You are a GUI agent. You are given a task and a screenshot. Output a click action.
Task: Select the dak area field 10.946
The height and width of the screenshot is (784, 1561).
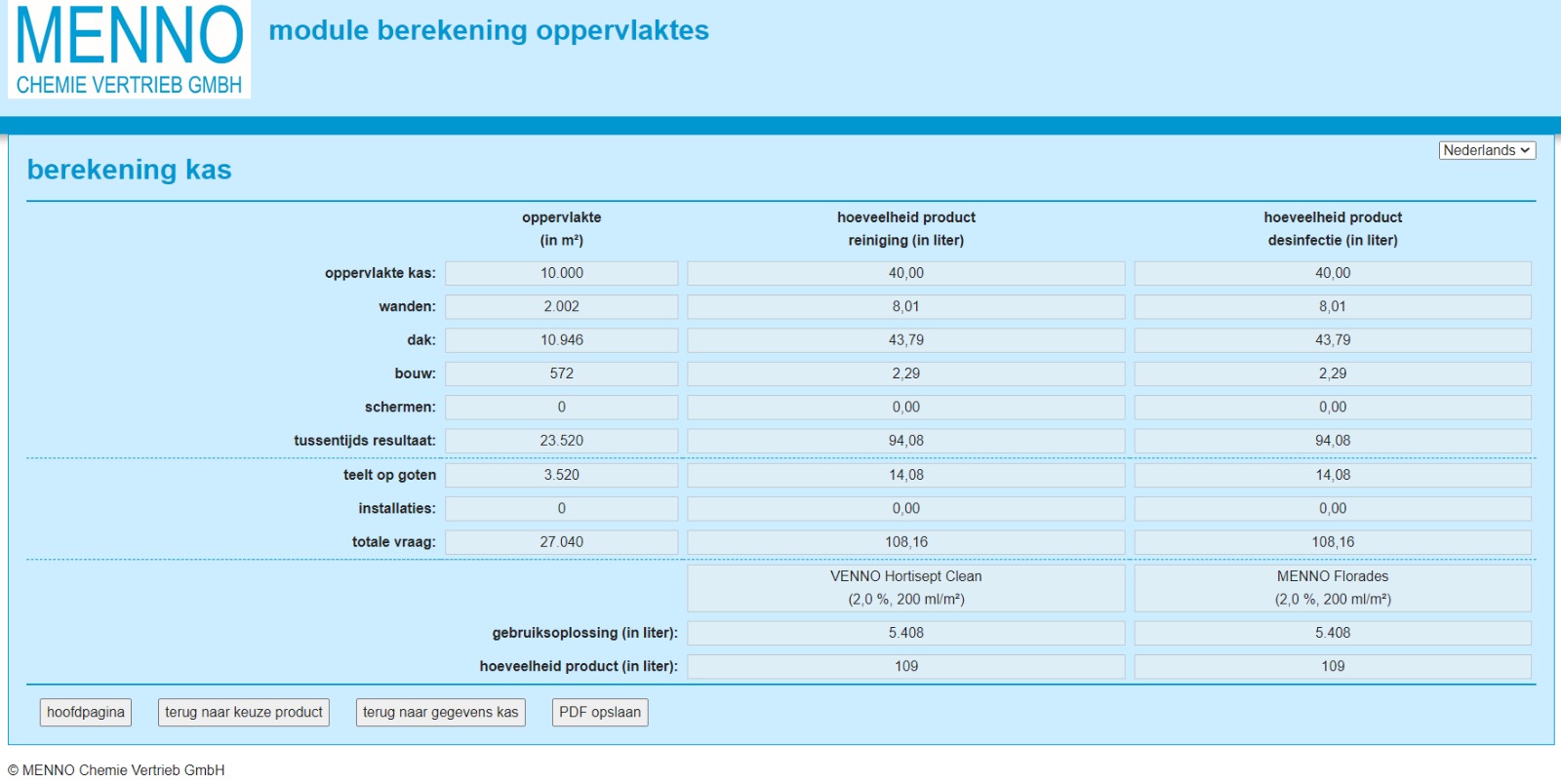(561, 340)
